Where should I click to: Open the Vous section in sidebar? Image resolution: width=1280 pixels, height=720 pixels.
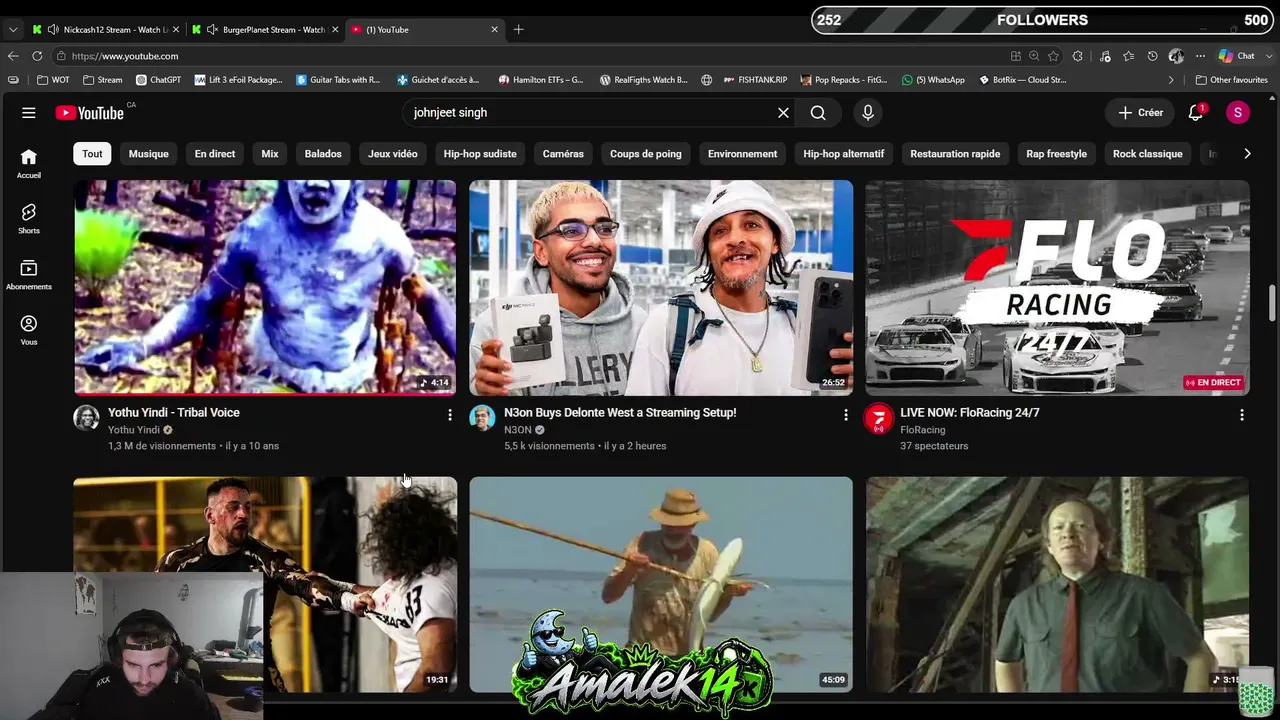29,331
